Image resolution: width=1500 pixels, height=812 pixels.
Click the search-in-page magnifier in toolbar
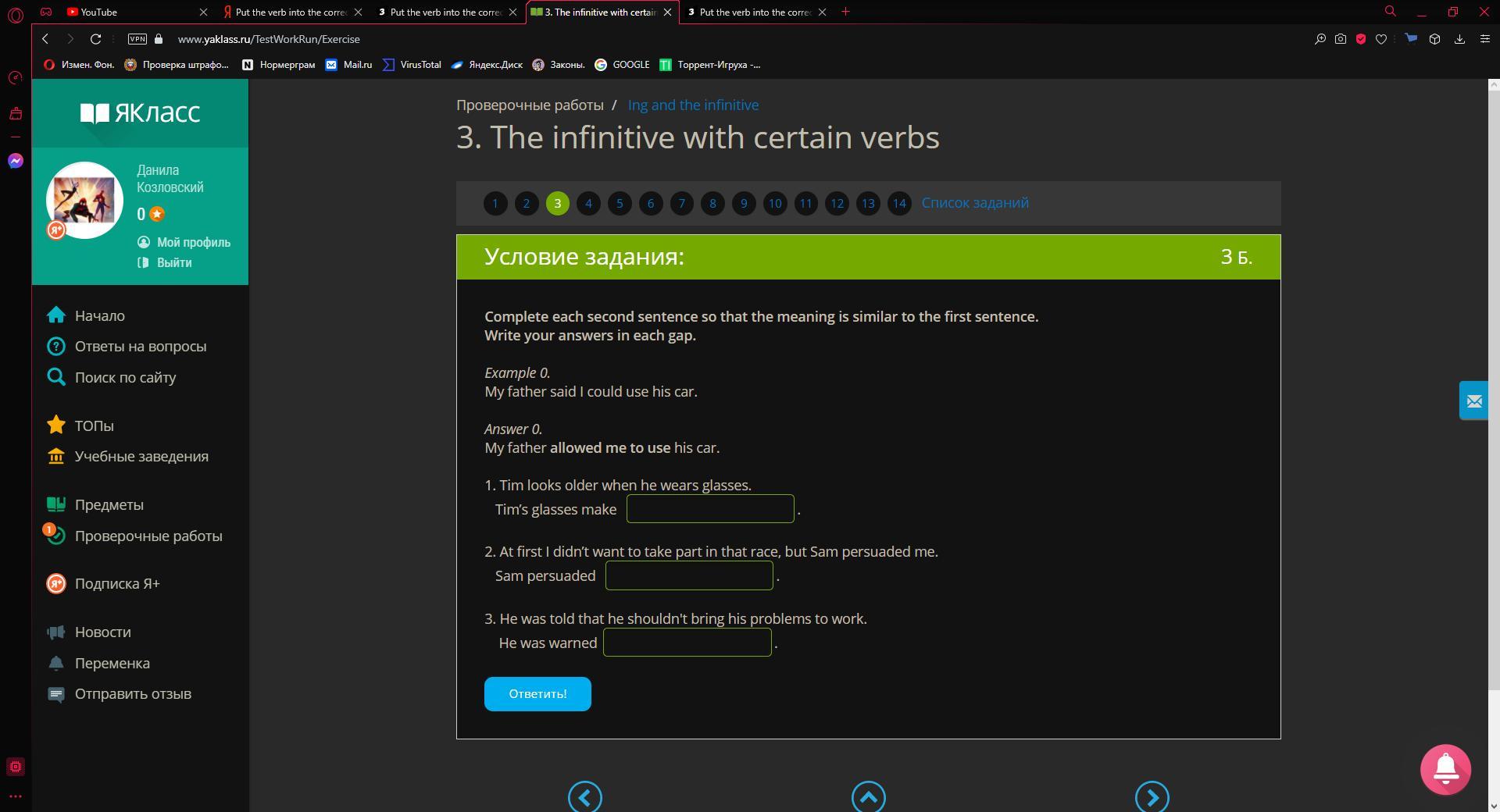coord(1320,39)
